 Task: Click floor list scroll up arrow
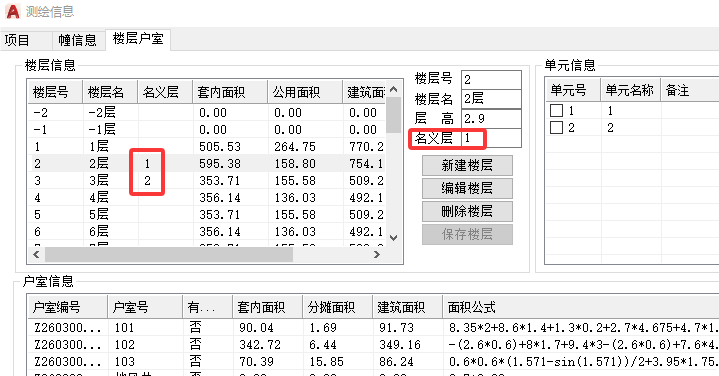coord(393,89)
